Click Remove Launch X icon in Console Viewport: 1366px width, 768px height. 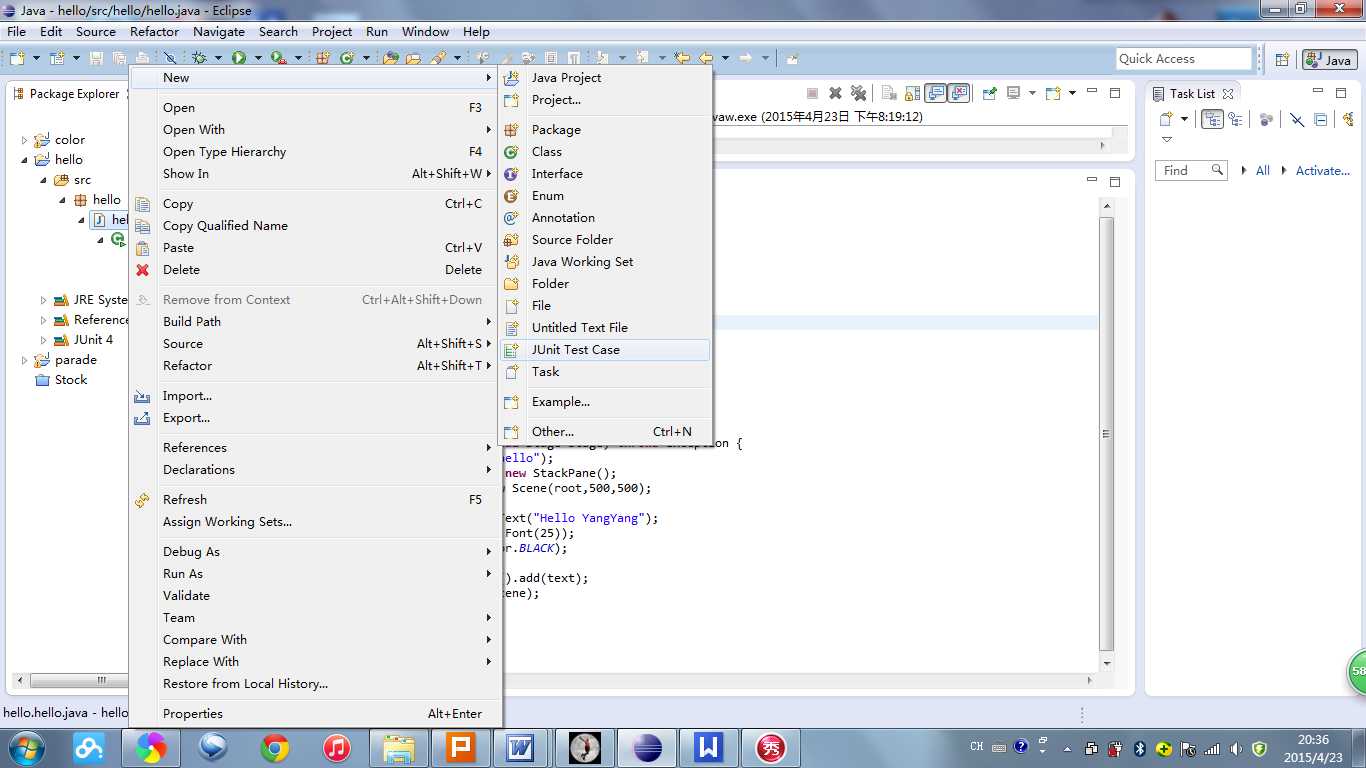click(x=835, y=93)
